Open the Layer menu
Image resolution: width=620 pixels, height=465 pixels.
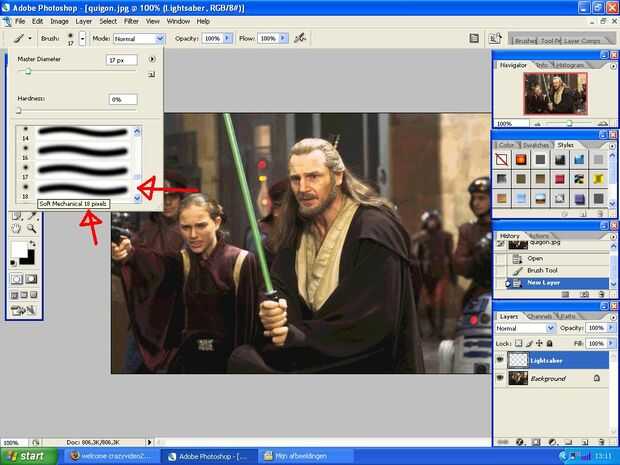84,21
